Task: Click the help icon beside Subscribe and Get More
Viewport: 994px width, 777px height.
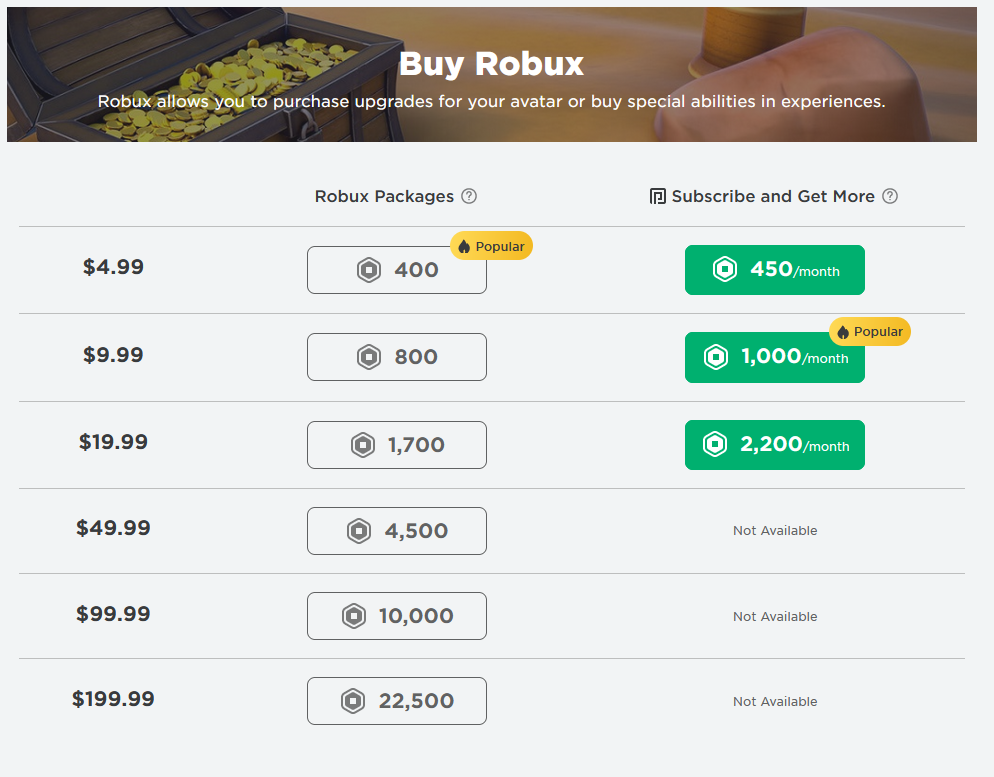Action: pos(890,196)
